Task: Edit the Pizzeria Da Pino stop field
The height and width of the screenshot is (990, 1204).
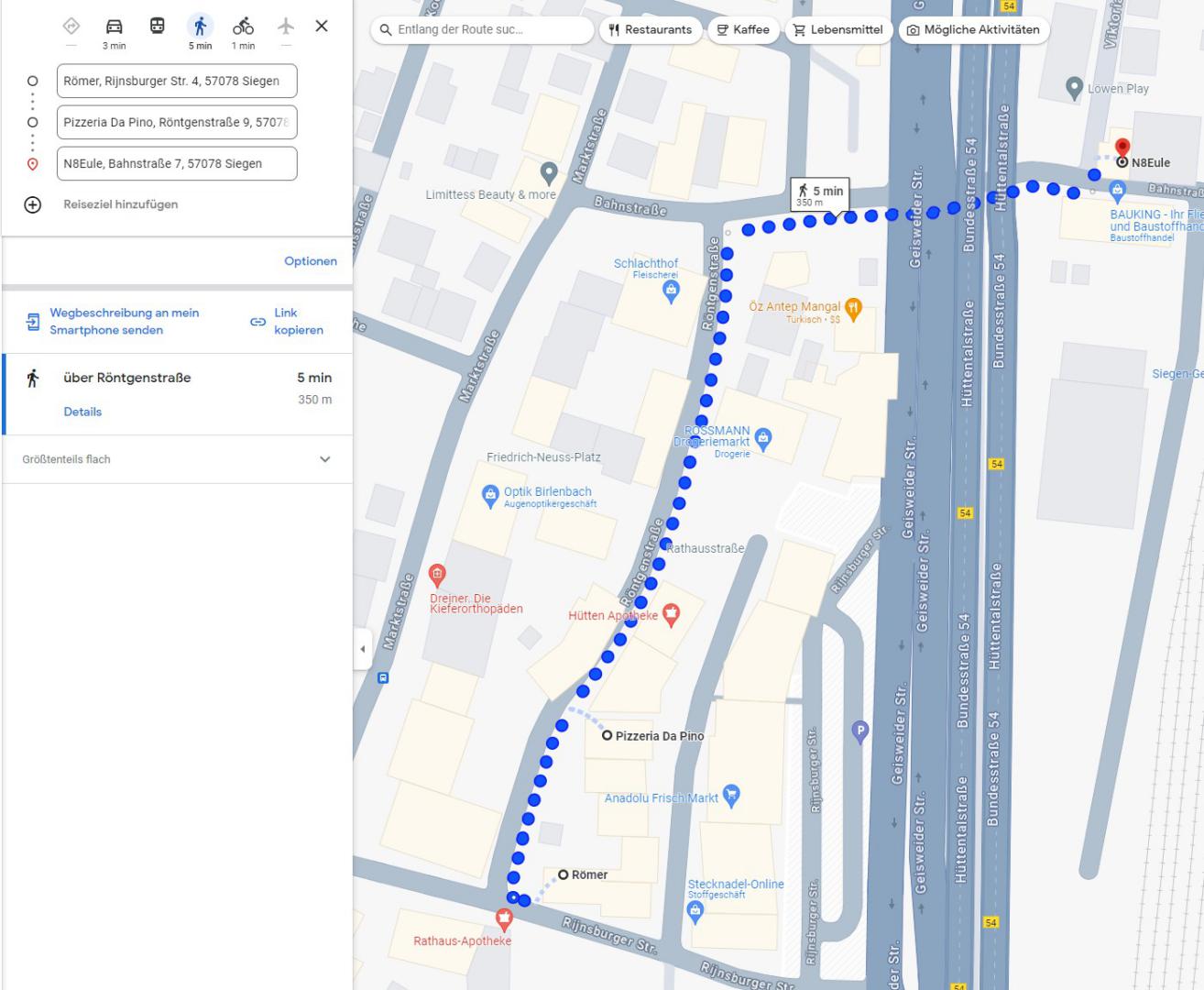Action: click(177, 122)
